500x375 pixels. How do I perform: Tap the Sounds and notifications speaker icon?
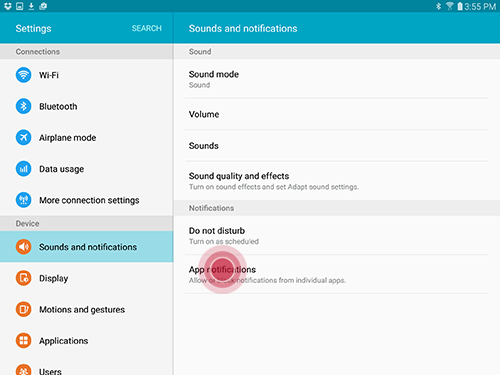click(23, 247)
